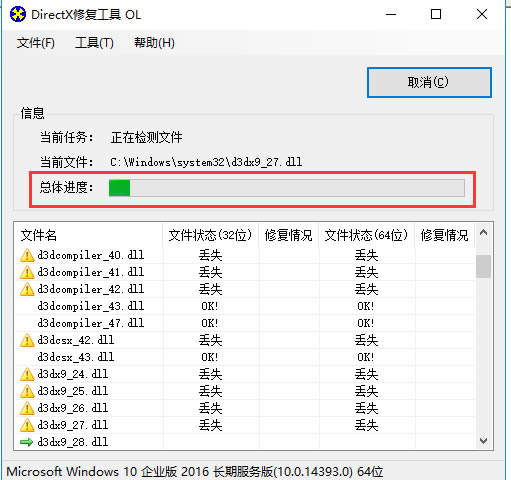The image size is (511, 480).
Task: Click the DirectX repair tool title bar icon
Action: tap(18, 14)
